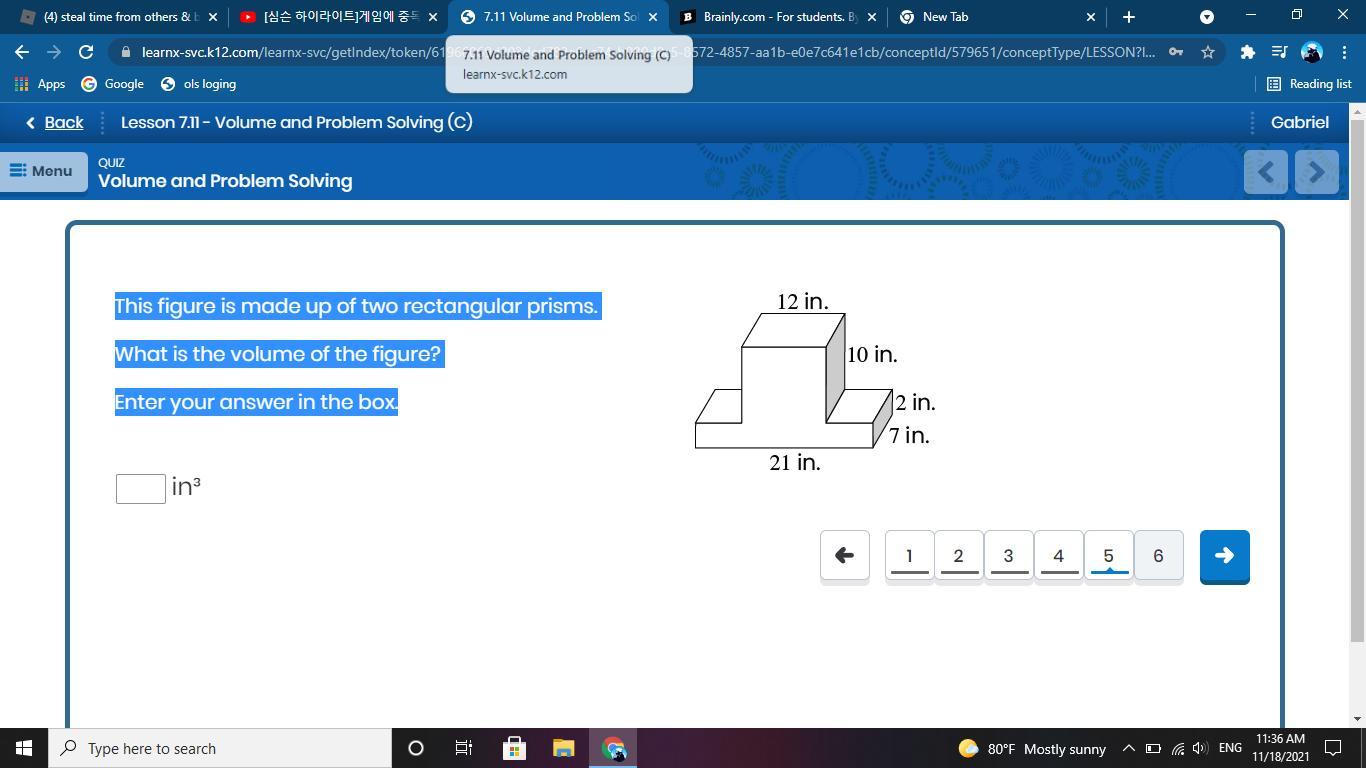Click the taskbar search box
1366x768 pixels.
coord(220,748)
